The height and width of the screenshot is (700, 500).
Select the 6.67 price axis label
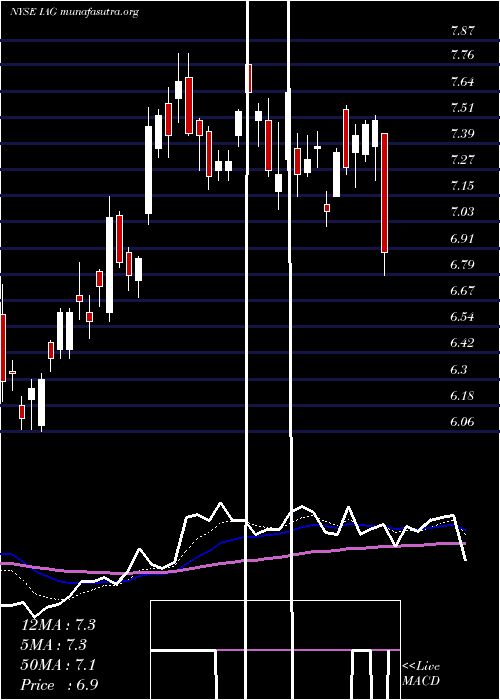pyautogui.click(x=462, y=291)
